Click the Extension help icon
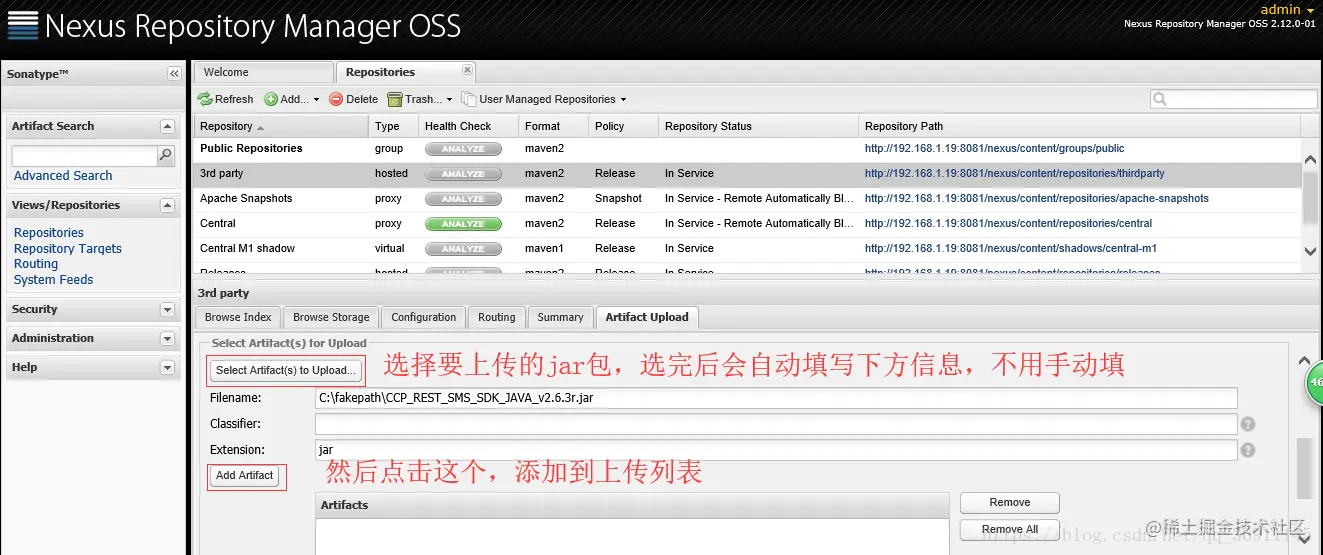Viewport: 1323px width, 555px height. pos(1248,451)
